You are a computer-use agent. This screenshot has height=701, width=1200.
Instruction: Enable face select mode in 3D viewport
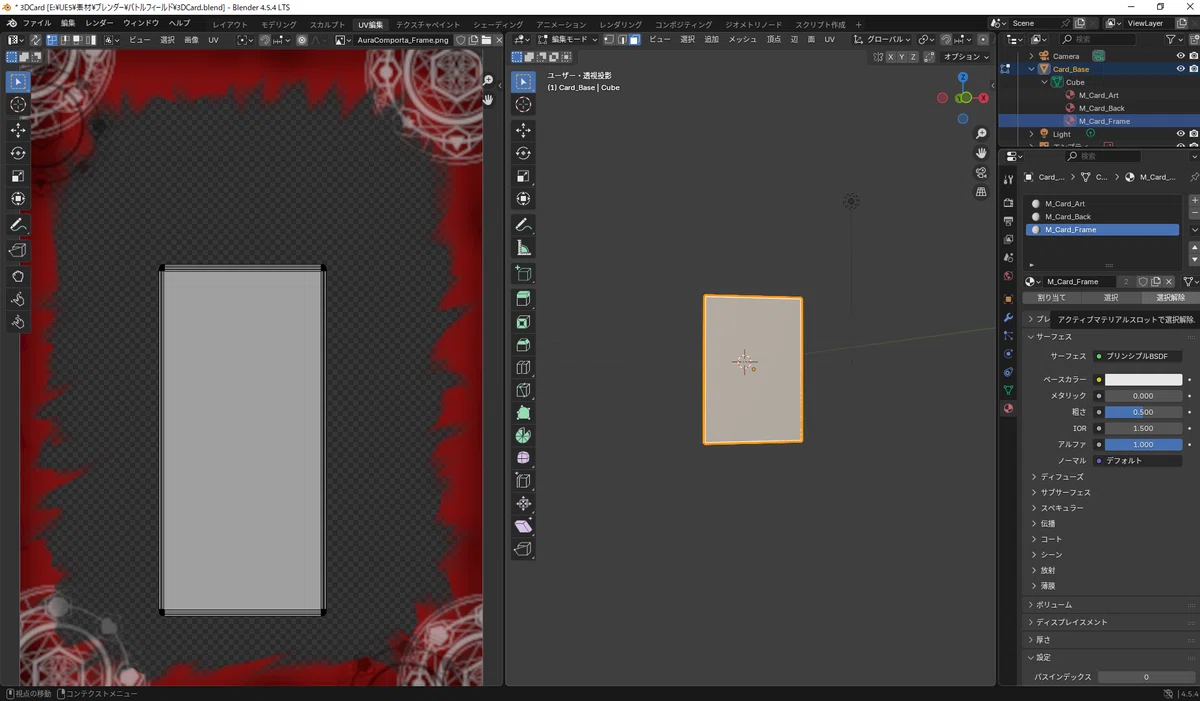635,40
